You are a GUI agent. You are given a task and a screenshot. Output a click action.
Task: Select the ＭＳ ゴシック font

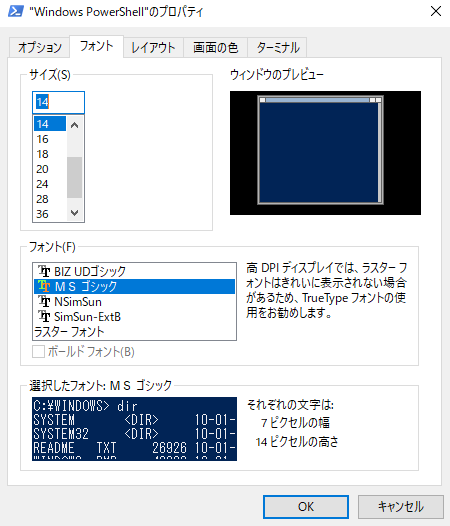click(134, 286)
